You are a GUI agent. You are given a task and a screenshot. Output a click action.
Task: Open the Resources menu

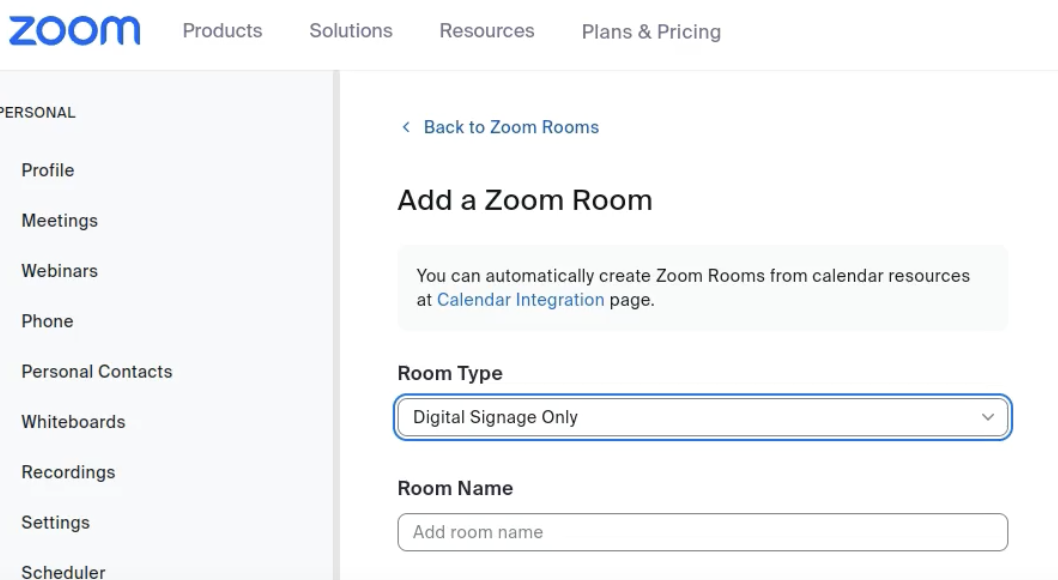[x=487, y=31]
